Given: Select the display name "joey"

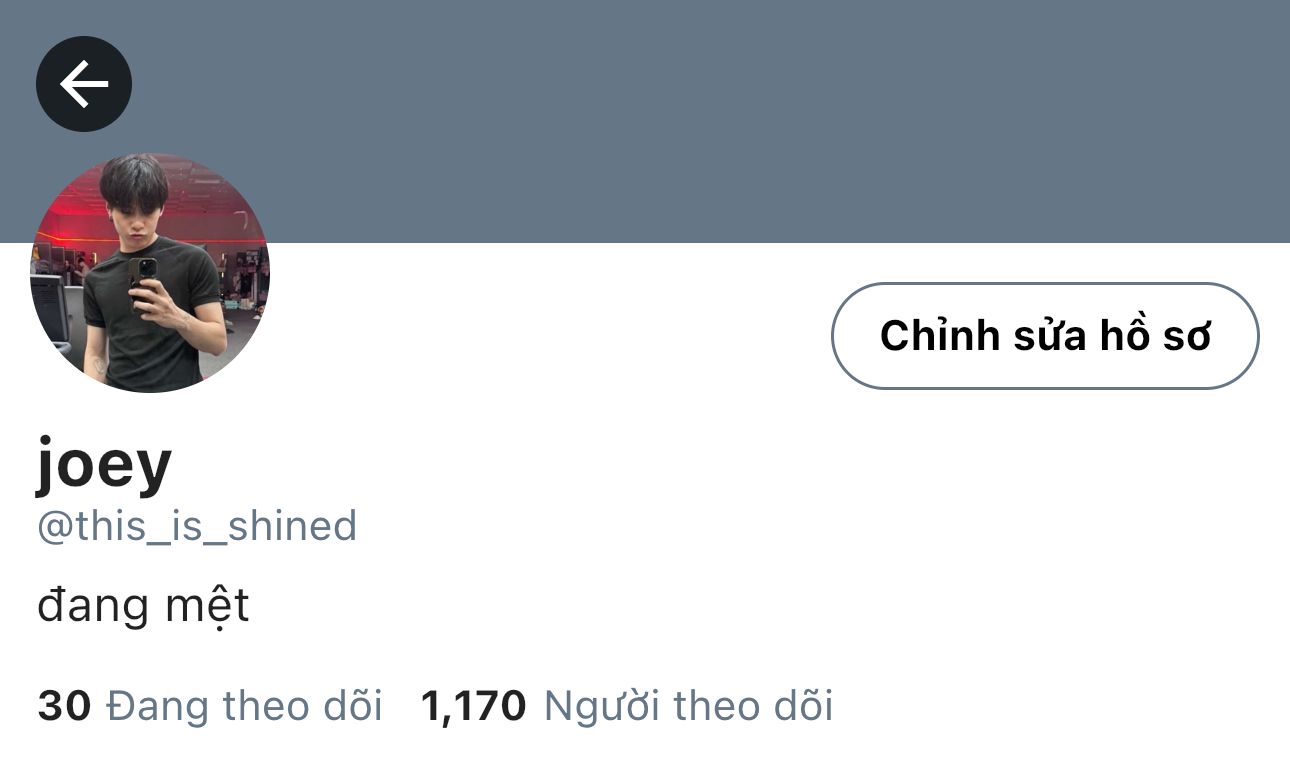Looking at the screenshot, I should [x=105, y=465].
